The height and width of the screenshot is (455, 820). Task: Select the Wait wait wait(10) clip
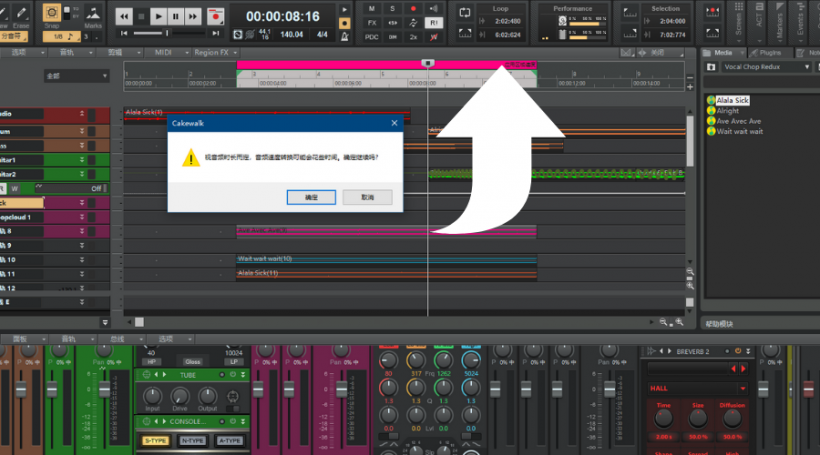pos(386,259)
